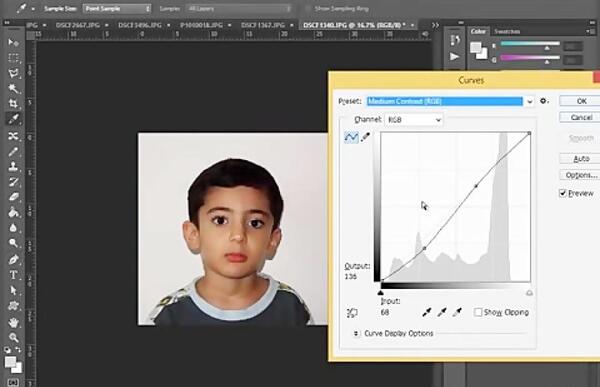Enable the Show Clipping checkbox
Image resolution: width=600 pixels, height=387 pixels.
coord(478,312)
